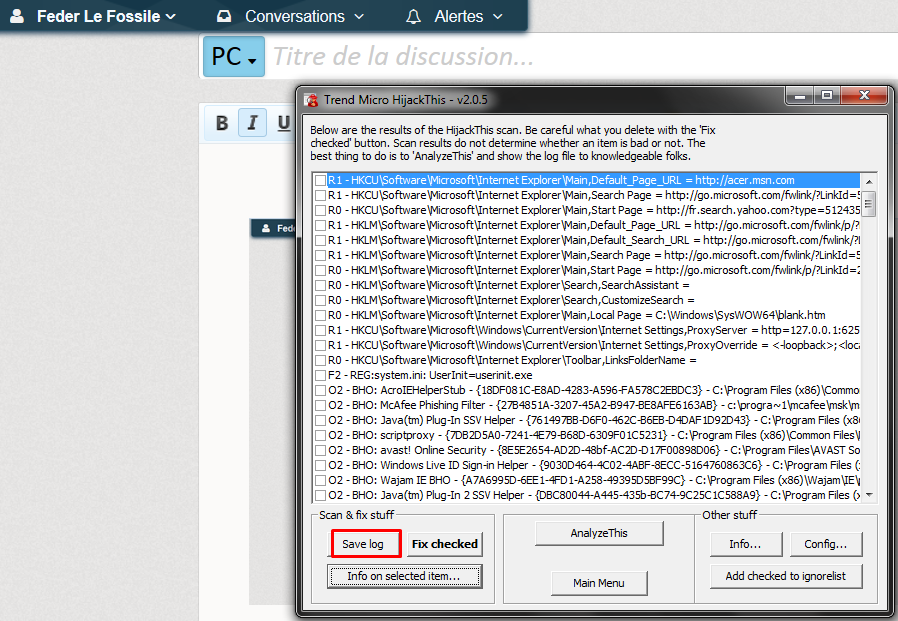The image size is (898, 621).
Task: Close the HijackThis window
Action: click(x=865, y=96)
